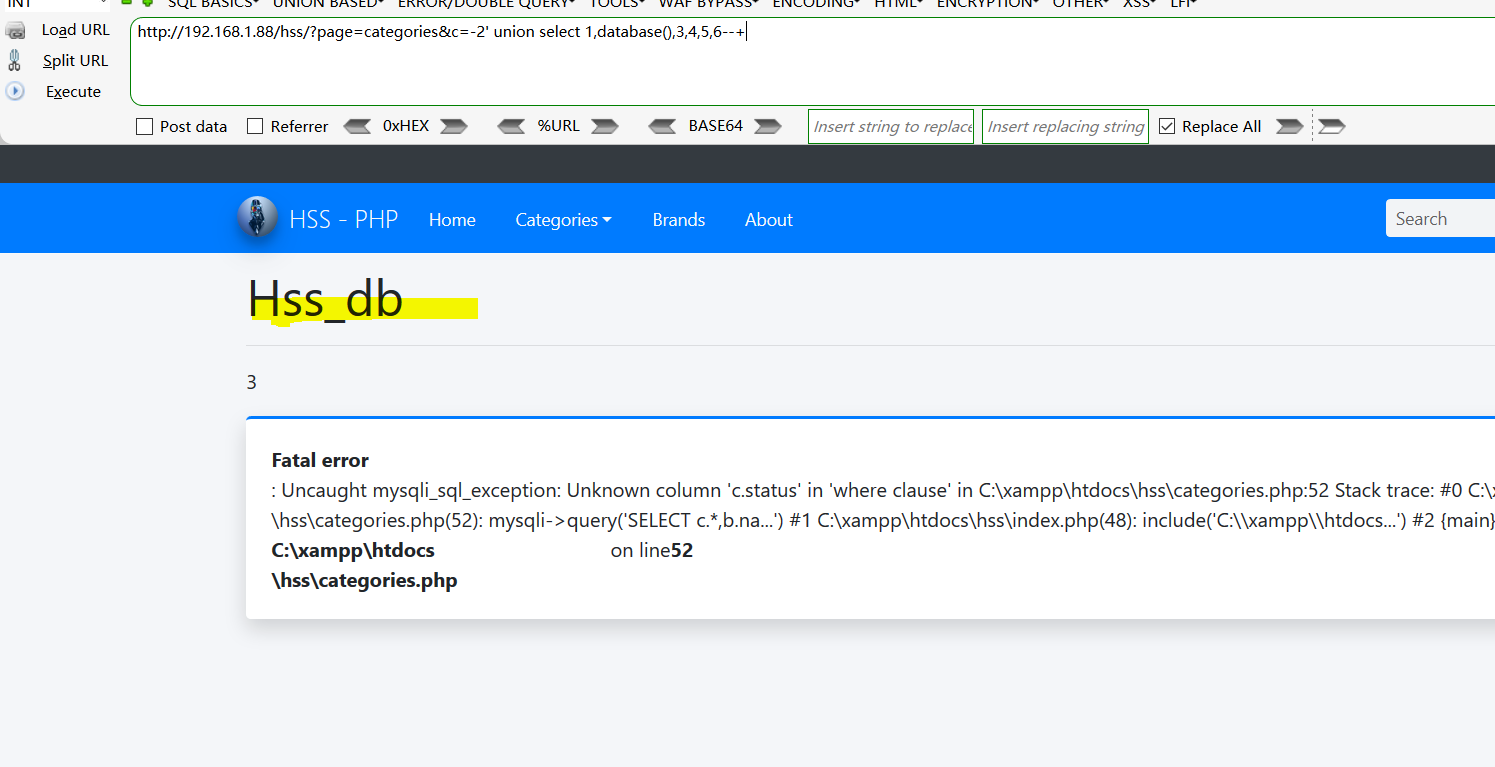The image size is (1495, 767).
Task: Click the right arrow after BASE64
Action: (x=767, y=126)
